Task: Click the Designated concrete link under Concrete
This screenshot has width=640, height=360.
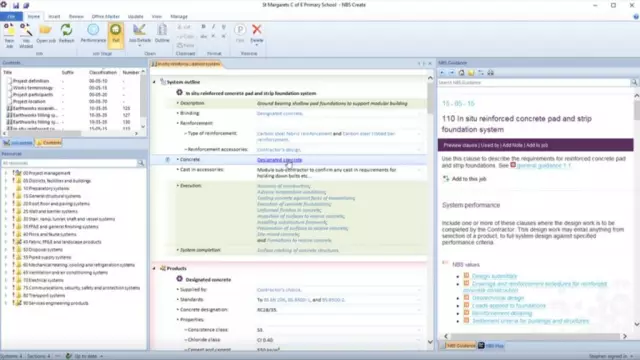Action: click(280, 160)
